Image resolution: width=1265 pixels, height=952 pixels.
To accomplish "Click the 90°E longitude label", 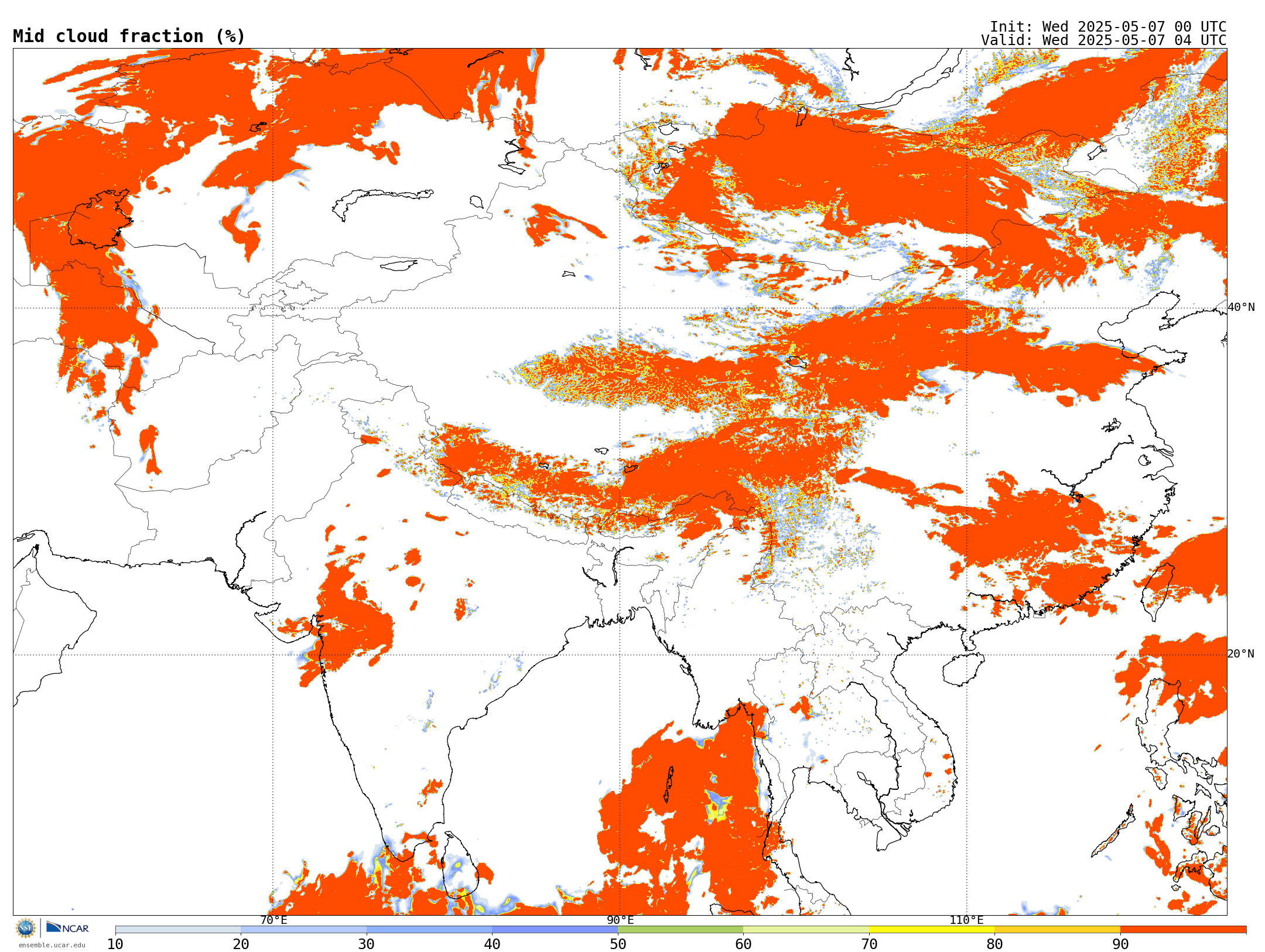I will coord(620,920).
